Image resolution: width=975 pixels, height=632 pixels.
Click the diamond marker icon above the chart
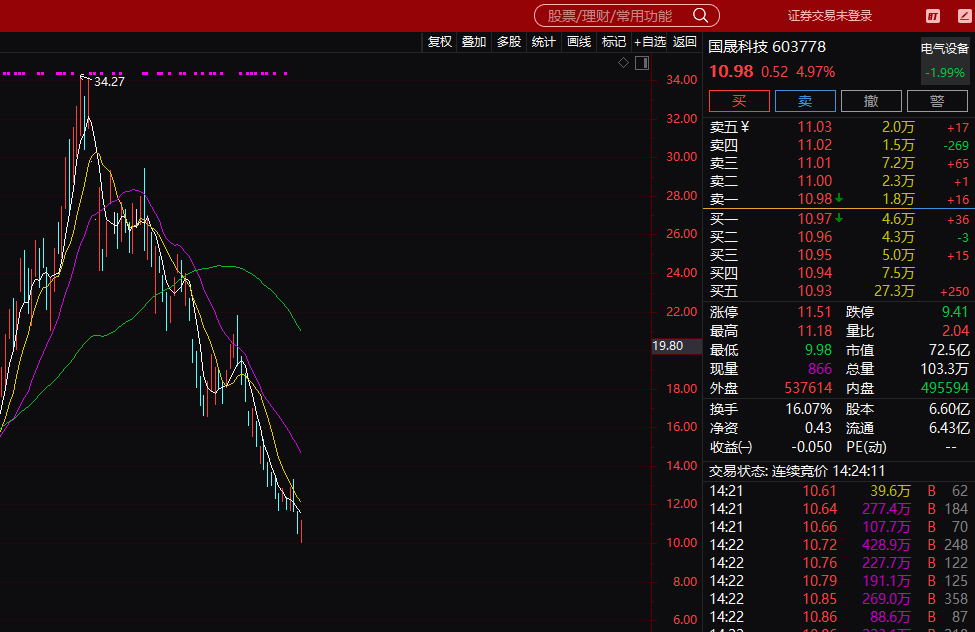(623, 62)
